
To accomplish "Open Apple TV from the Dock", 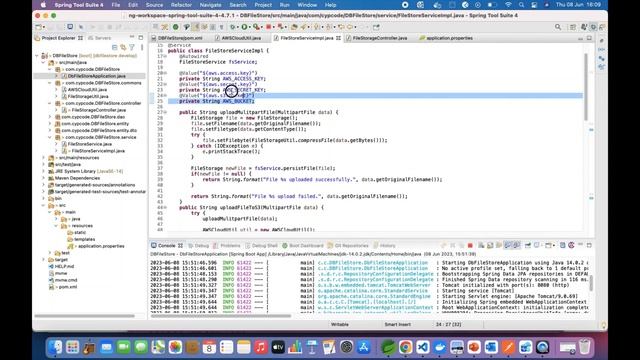I will 278,347.
